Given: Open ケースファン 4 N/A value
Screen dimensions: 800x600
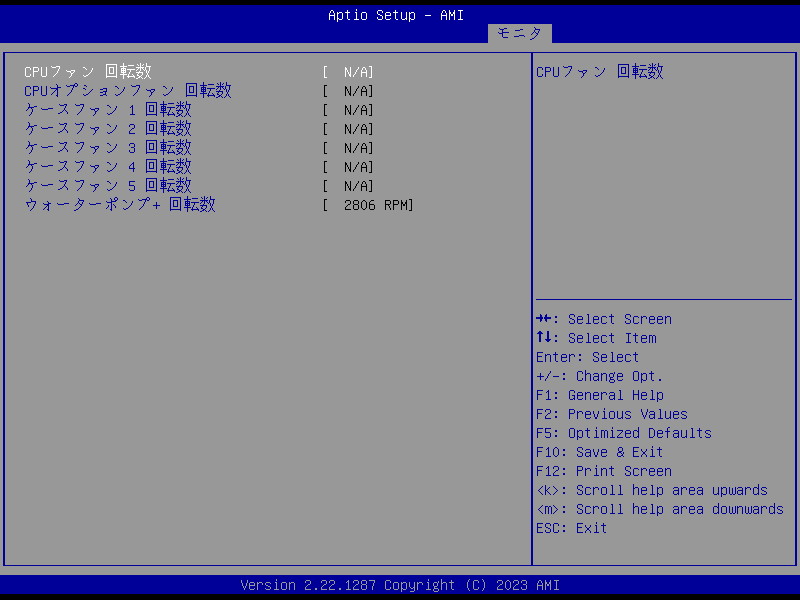Looking at the screenshot, I should tap(348, 167).
